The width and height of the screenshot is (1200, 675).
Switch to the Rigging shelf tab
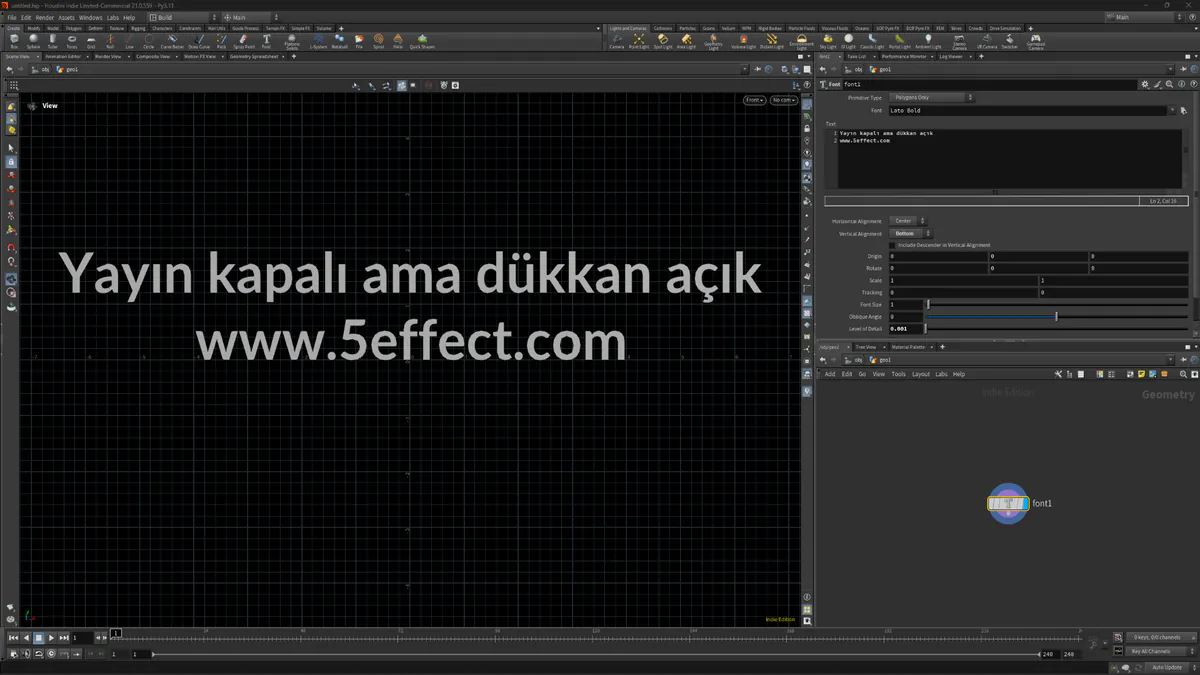(x=138, y=28)
